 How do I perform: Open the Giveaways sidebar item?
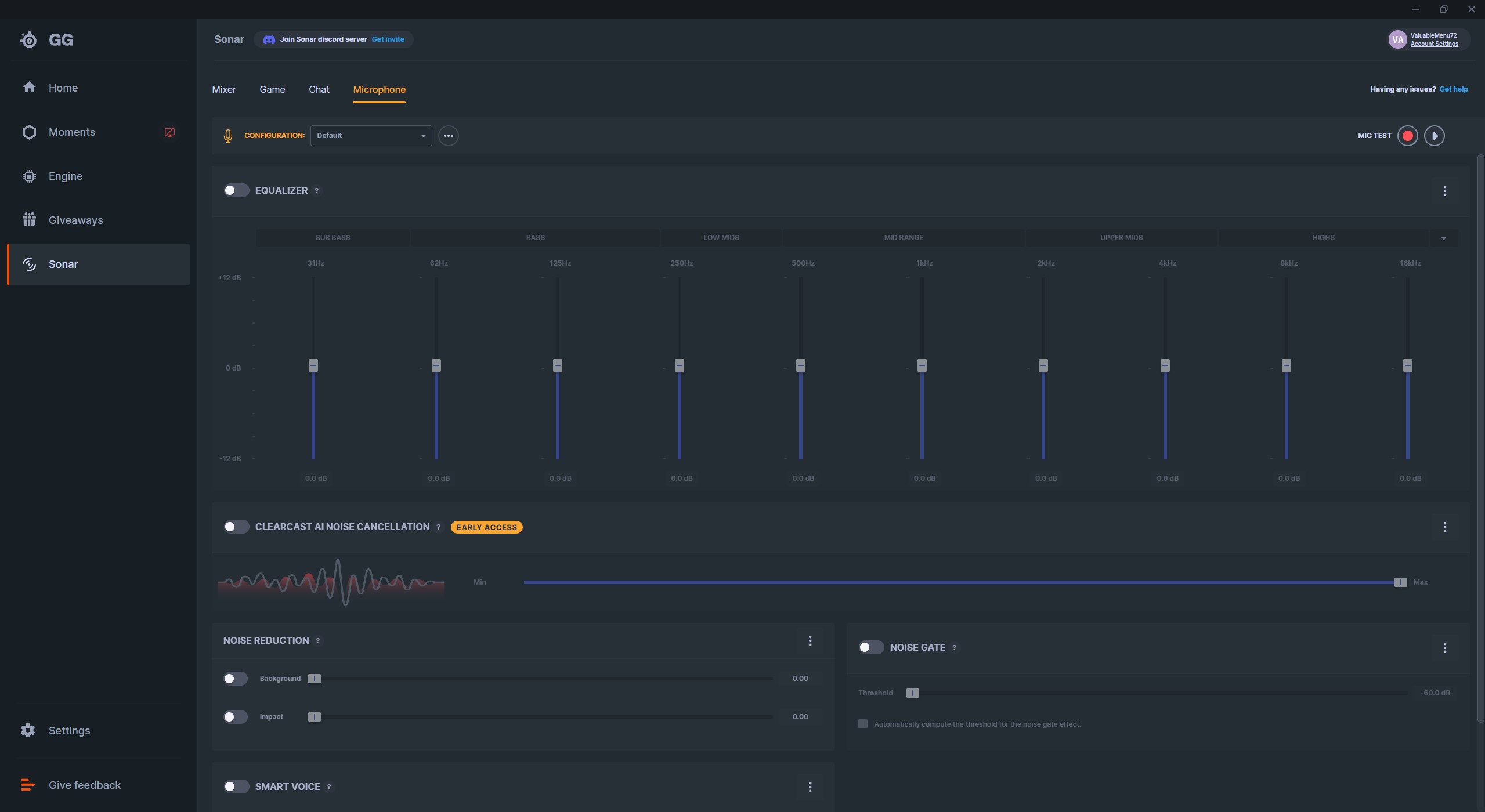tap(99, 220)
